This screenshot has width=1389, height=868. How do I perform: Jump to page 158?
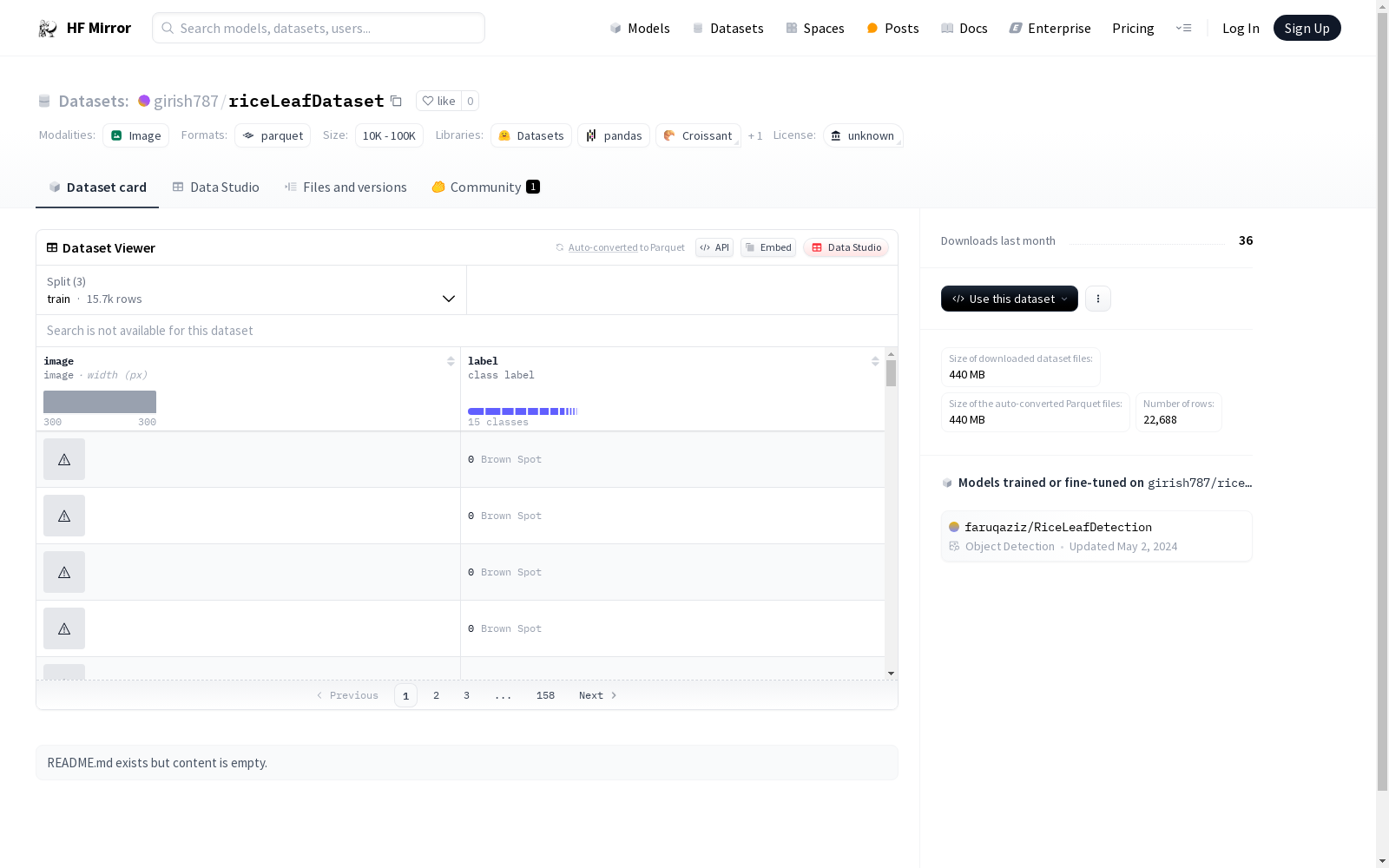click(x=545, y=695)
